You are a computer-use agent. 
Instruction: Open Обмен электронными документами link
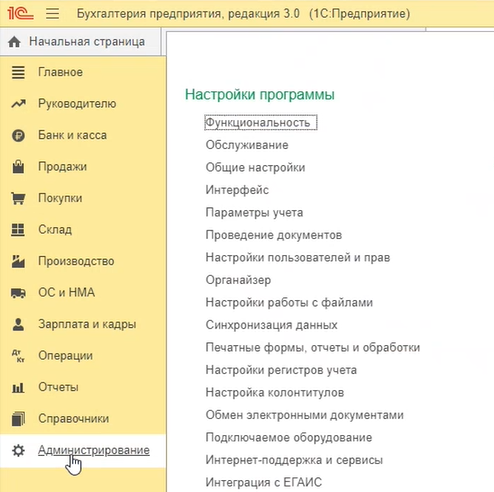(305, 415)
